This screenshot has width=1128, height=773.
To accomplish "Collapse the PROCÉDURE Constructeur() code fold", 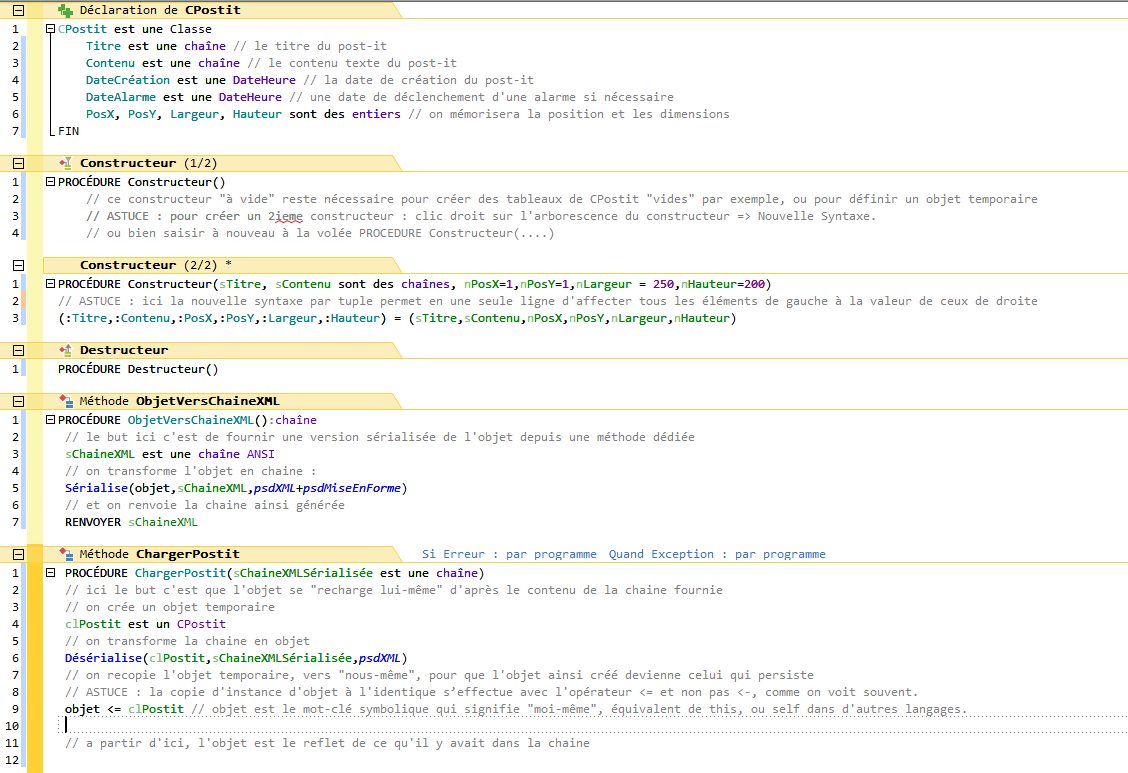I will click(48, 181).
